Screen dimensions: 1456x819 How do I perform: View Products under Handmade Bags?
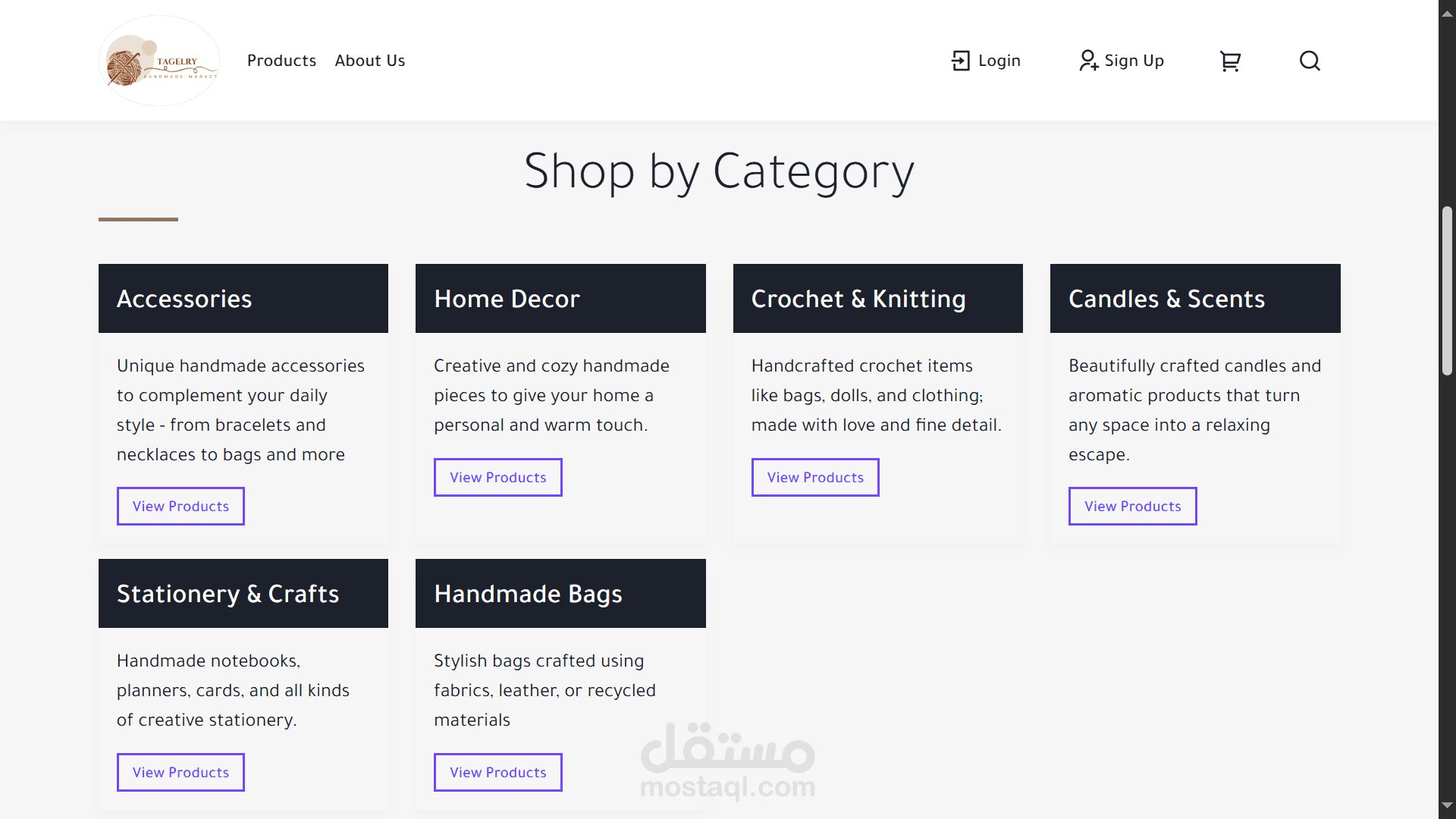click(497, 772)
